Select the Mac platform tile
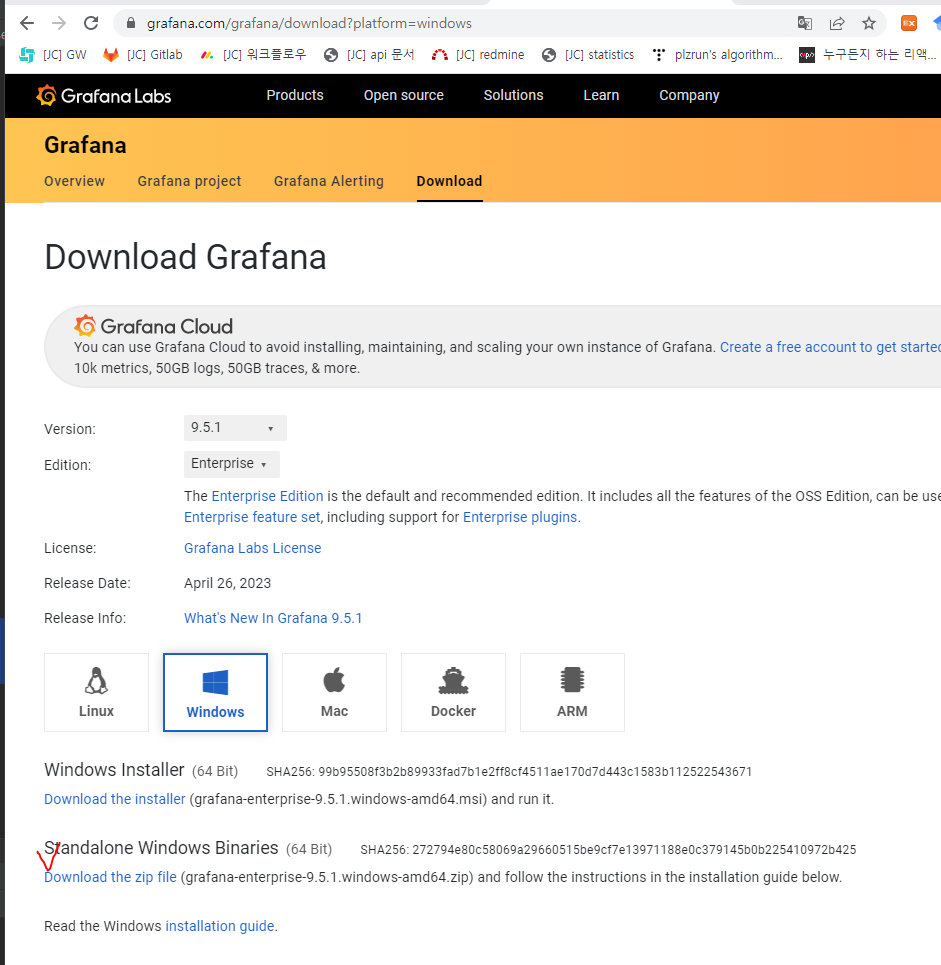941x965 pixels. pyautogui.click(x=334, y=692)
